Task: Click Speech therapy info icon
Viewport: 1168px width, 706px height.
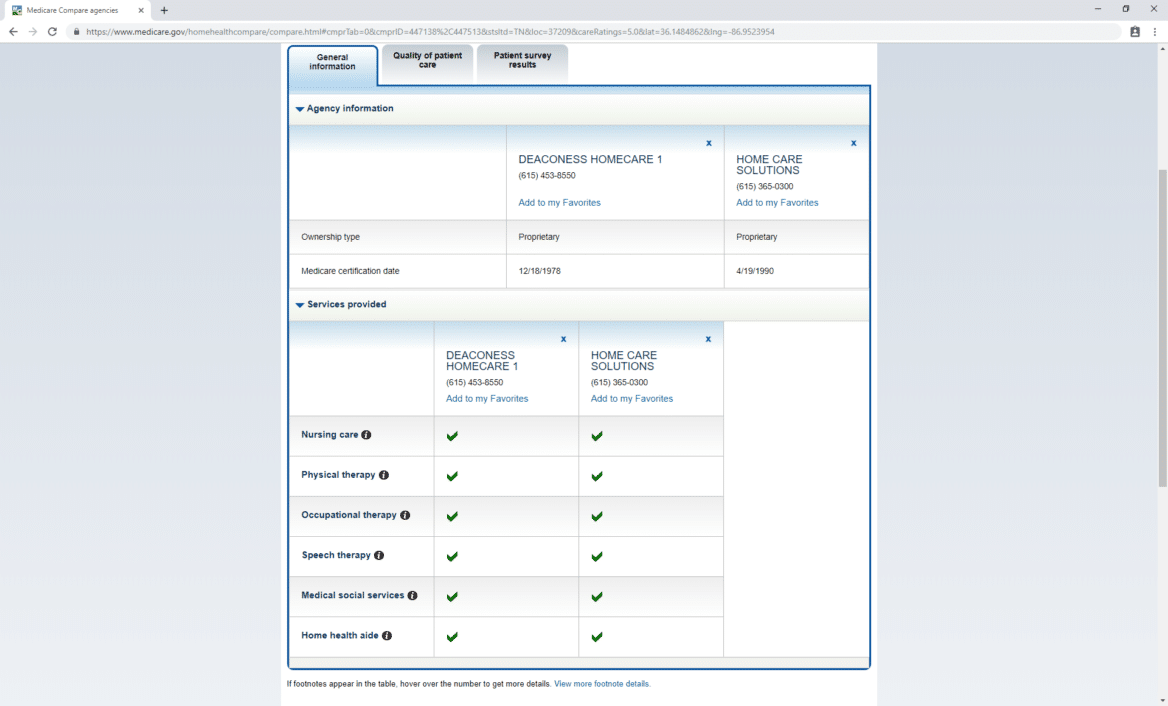Action: (x=379, y=555)
